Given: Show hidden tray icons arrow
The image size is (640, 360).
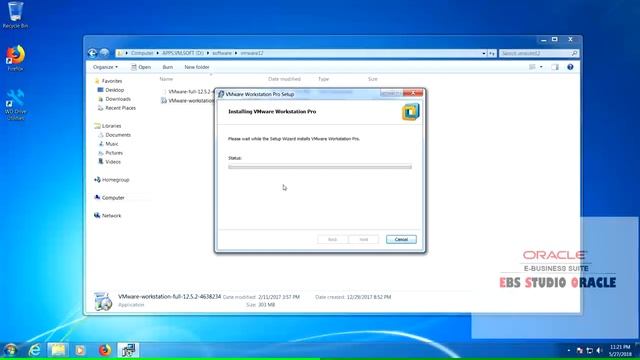Looking at the screenshot, I should tap(569, 350).
